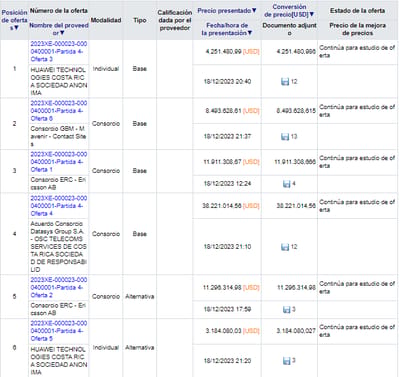The height and width of the screenshot is (377, 400).
Task: Open attached documents icon for Datasys Group offer
Action: pyautogui.click(x=285, y=247)
